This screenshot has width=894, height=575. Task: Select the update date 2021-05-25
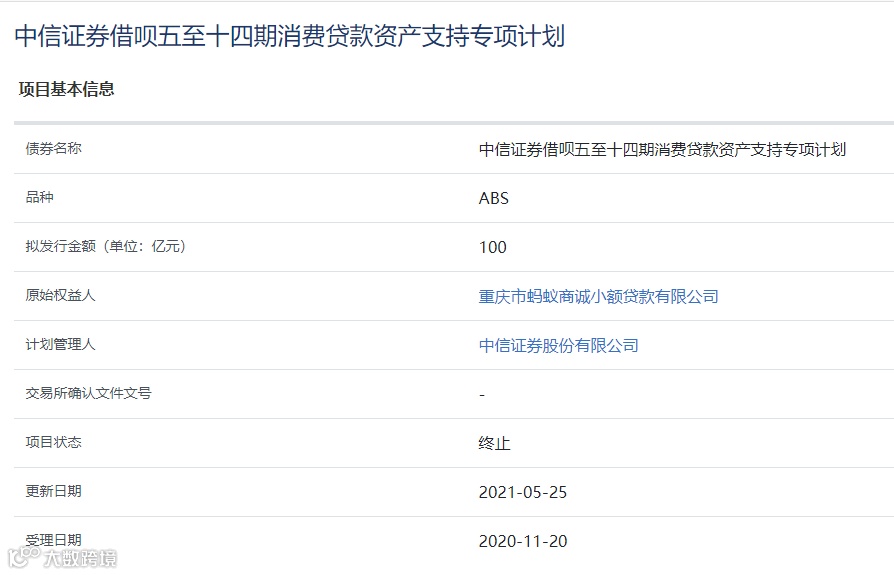[523, 492]
